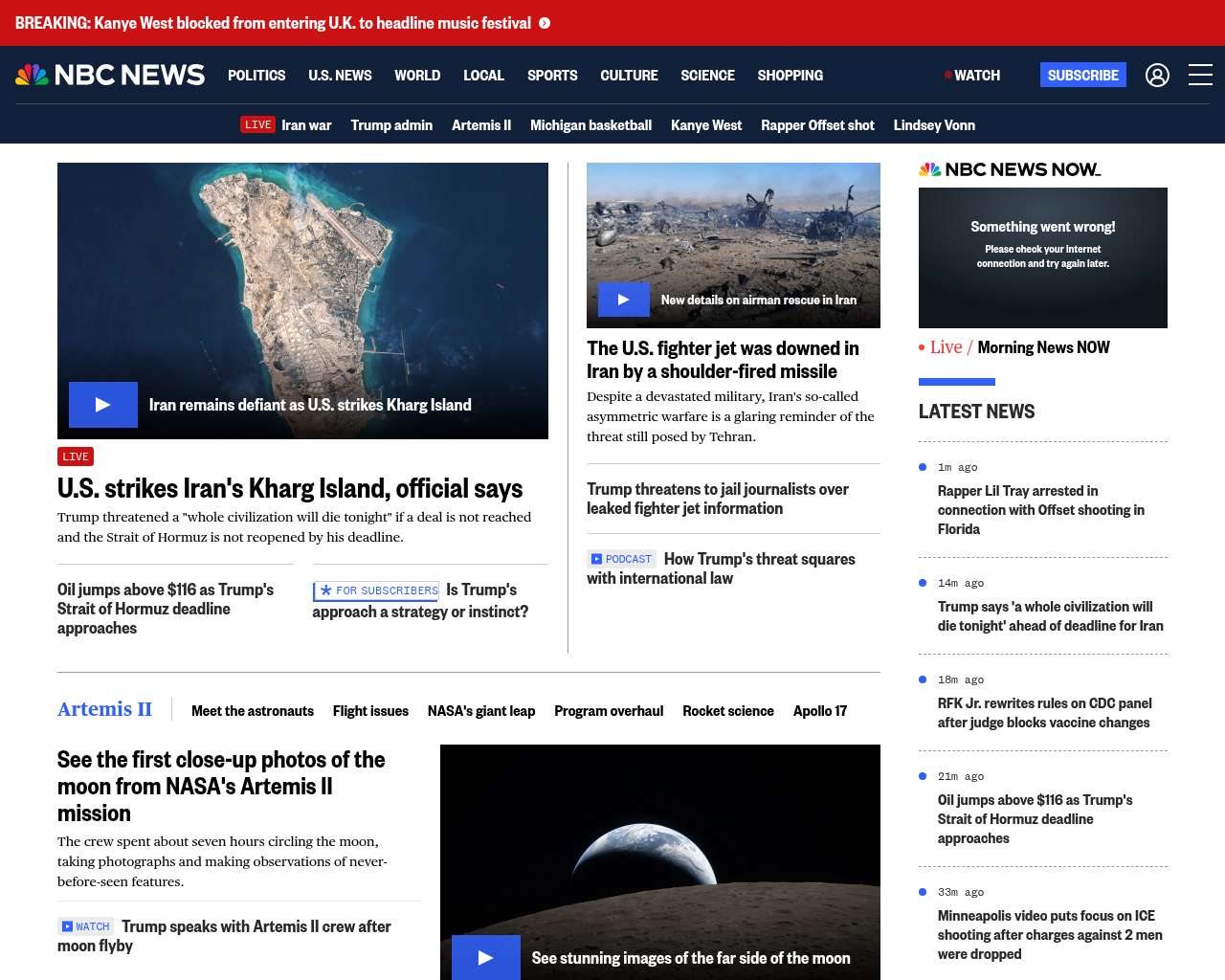Open the hamburger menu in the header
Image resolution: width=1225 pixels, height=980 pixels.
click(1200, 75)
